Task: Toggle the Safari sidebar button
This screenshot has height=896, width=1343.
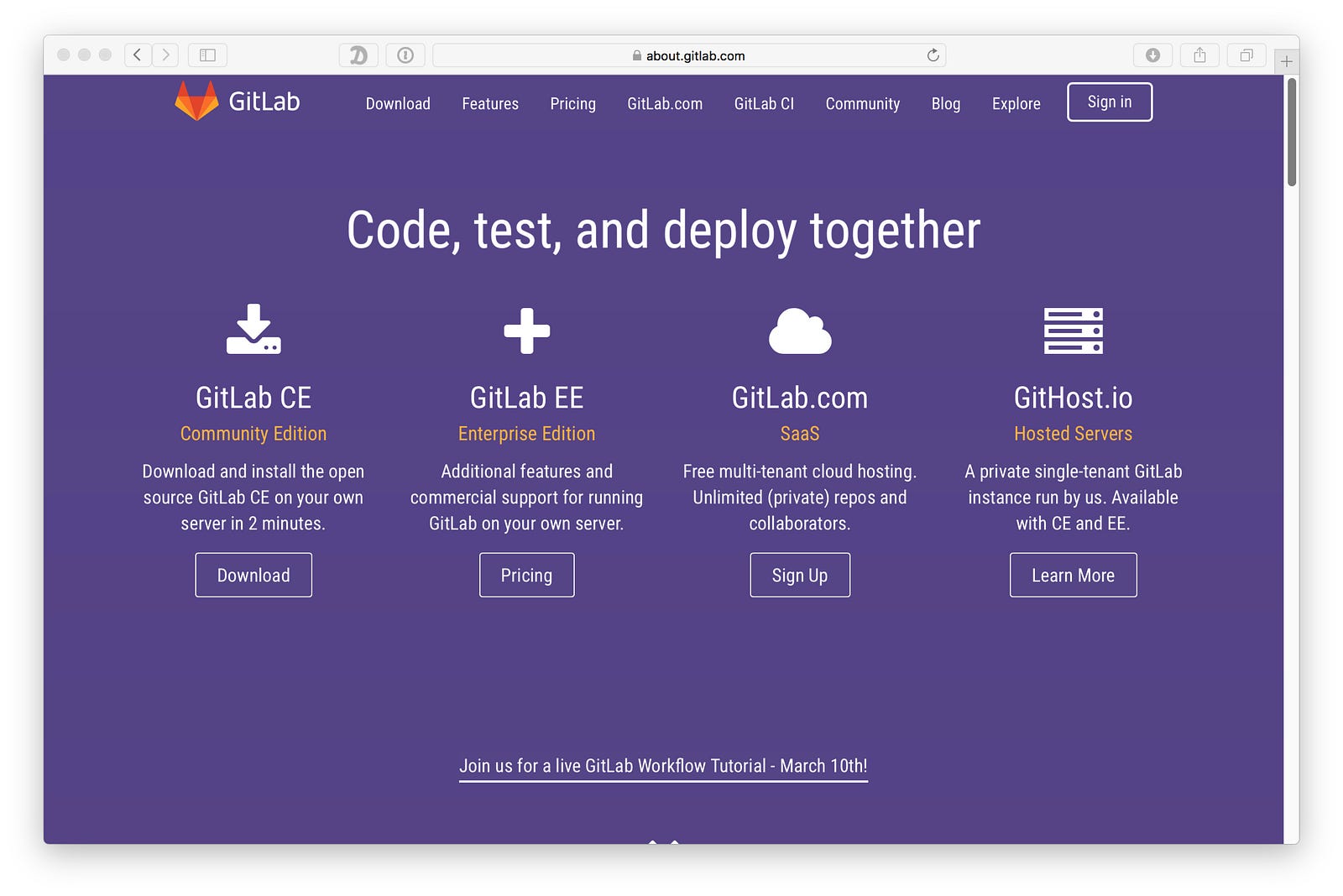Action: tap(207, 55)
